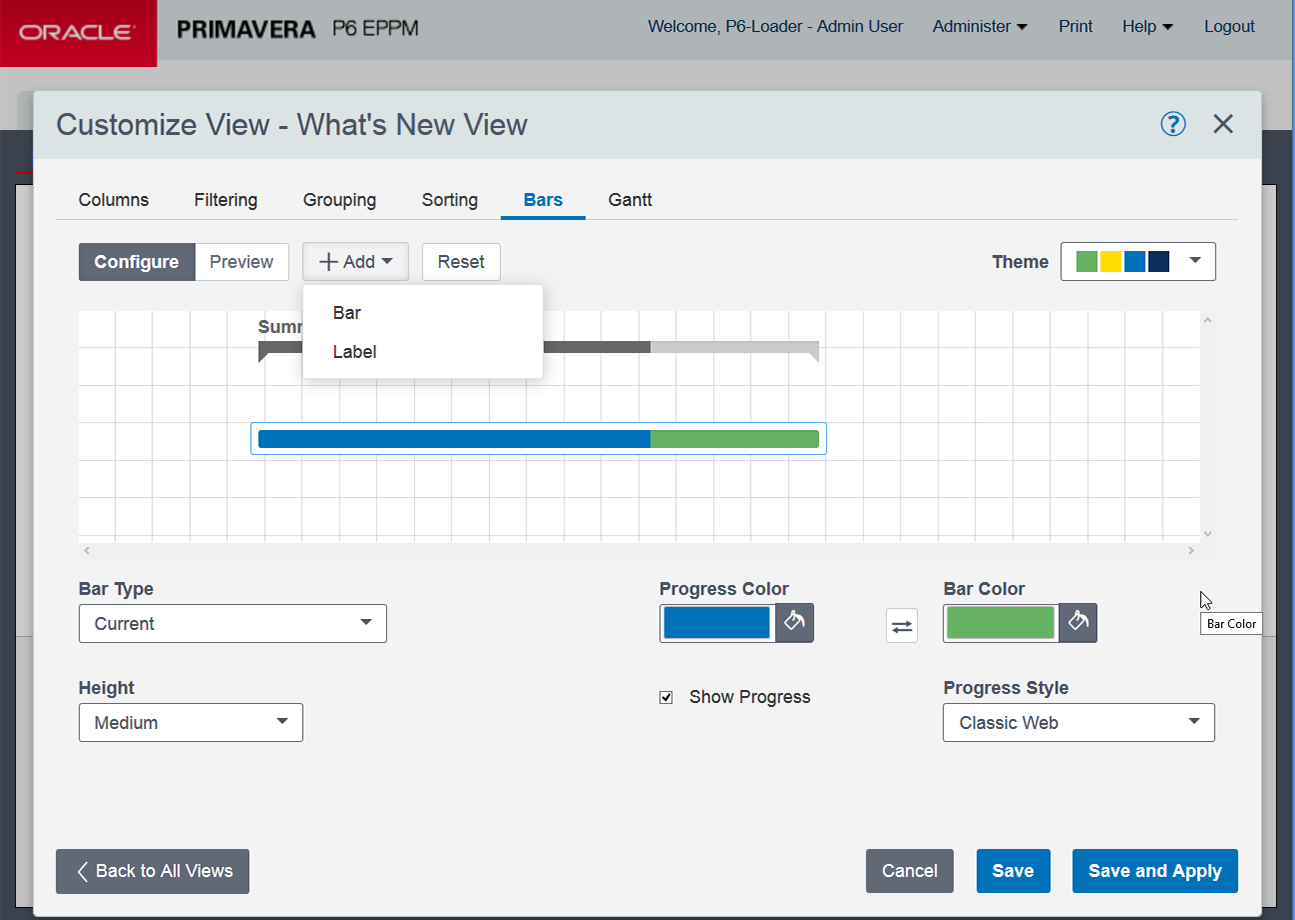Uncheck the Show Progress checkbox

(666, 697)
